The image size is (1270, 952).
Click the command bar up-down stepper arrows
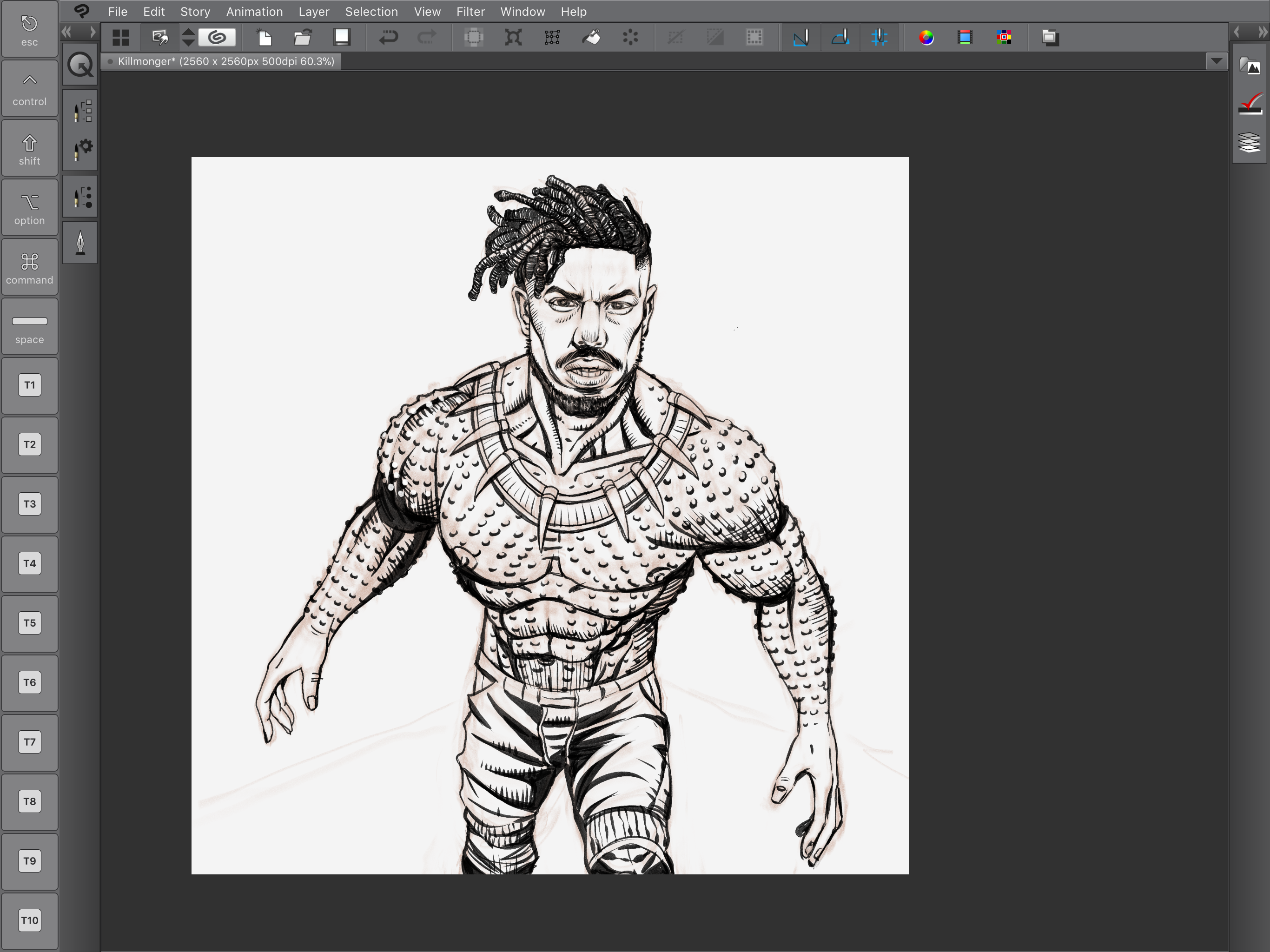click(x=188, y=38)
